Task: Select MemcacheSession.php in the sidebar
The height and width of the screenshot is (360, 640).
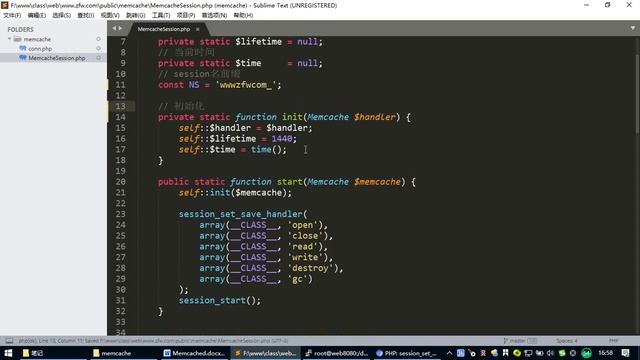Action: pos(57,58)
